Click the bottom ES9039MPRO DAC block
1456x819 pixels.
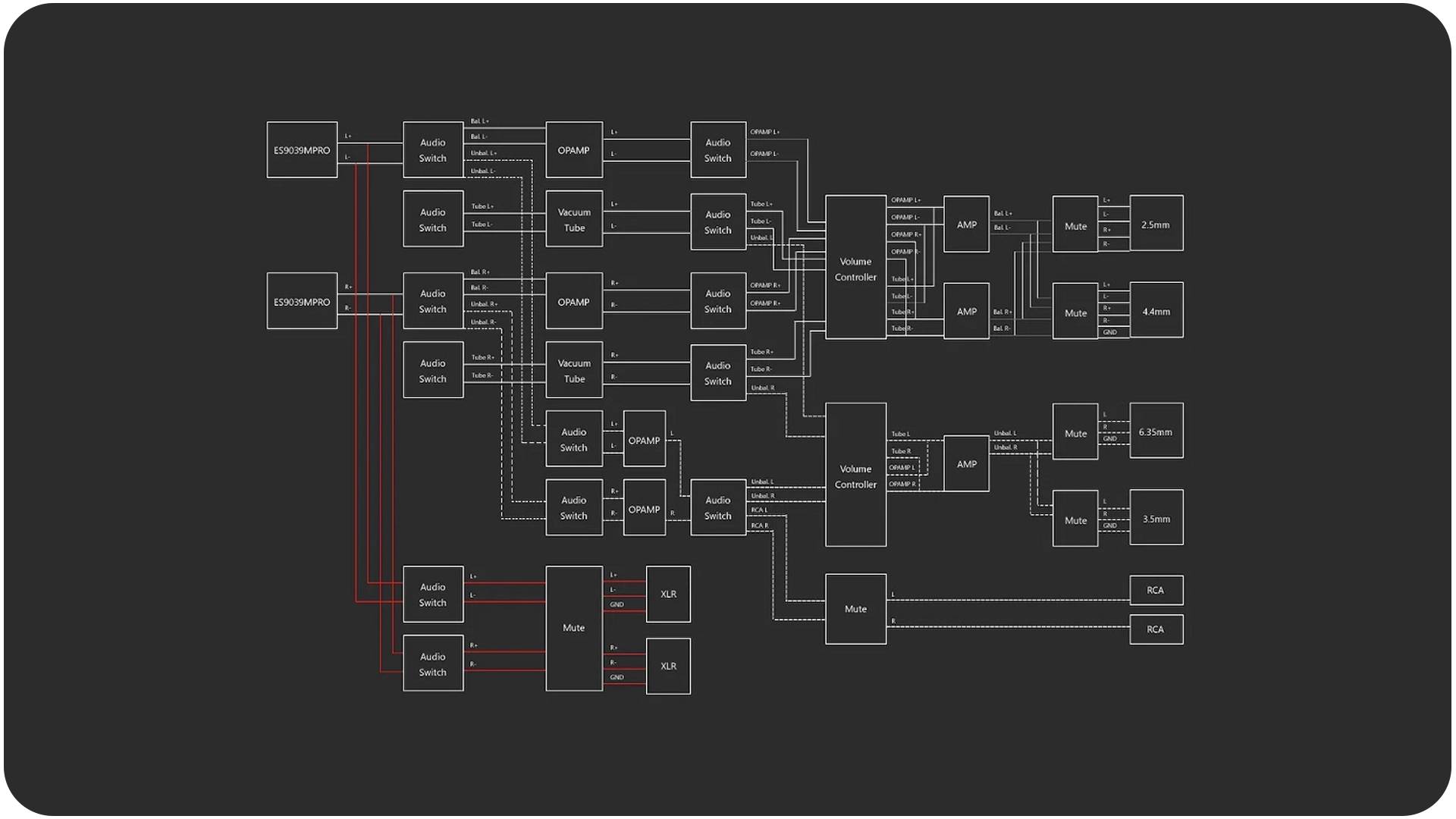(302, 301)
